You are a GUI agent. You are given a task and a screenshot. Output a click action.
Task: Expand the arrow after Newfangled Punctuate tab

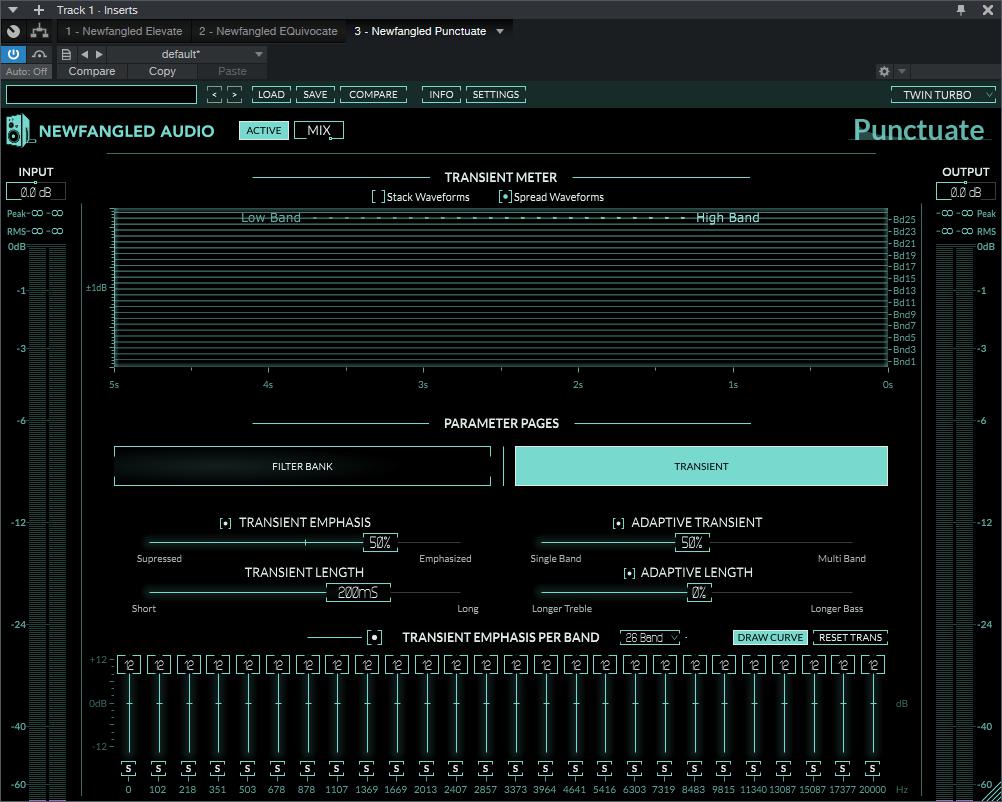coord(500,31)
